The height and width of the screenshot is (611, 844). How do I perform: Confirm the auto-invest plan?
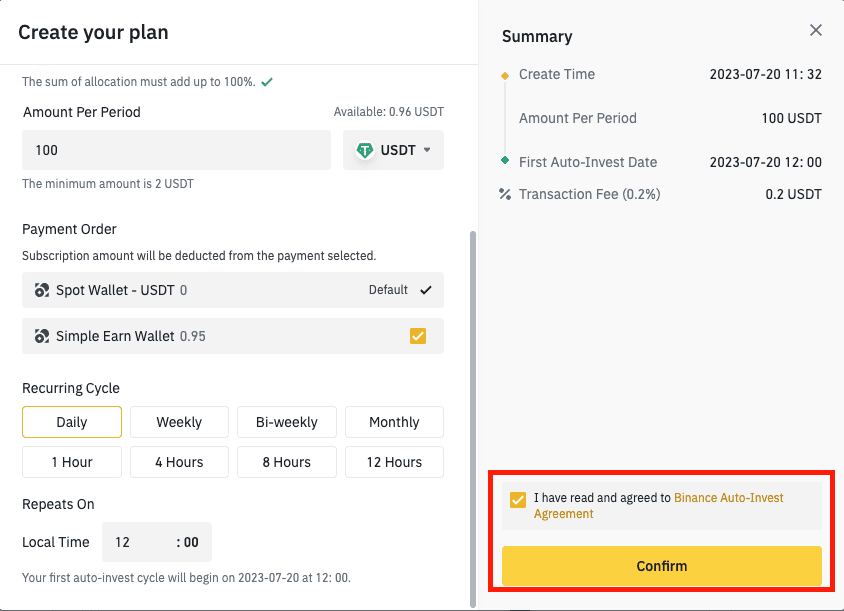coord(662,566)
